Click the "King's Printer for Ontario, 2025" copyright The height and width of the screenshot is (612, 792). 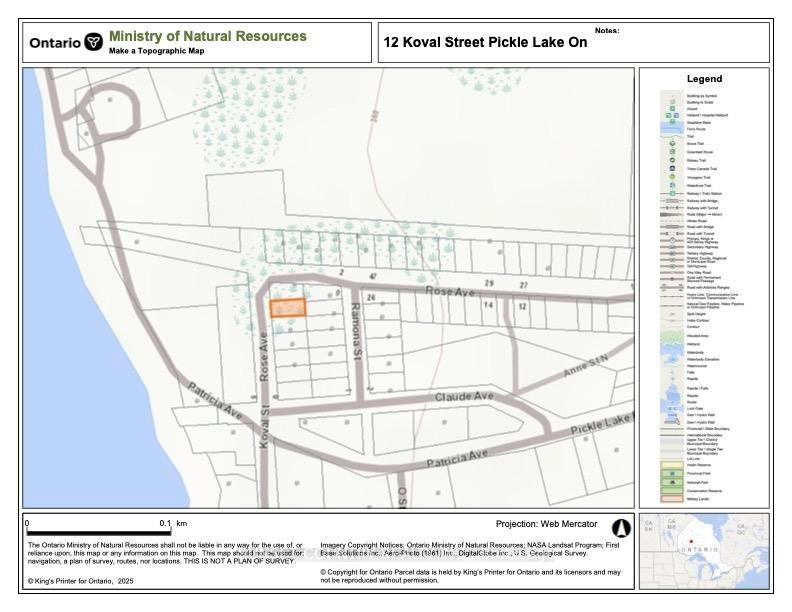coord(81,581)
